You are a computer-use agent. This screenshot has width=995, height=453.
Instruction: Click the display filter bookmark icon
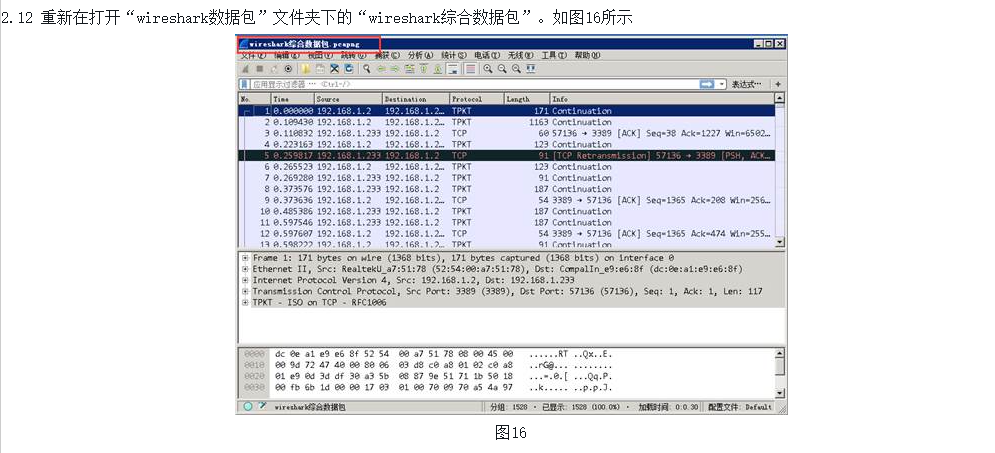[244, 84]
